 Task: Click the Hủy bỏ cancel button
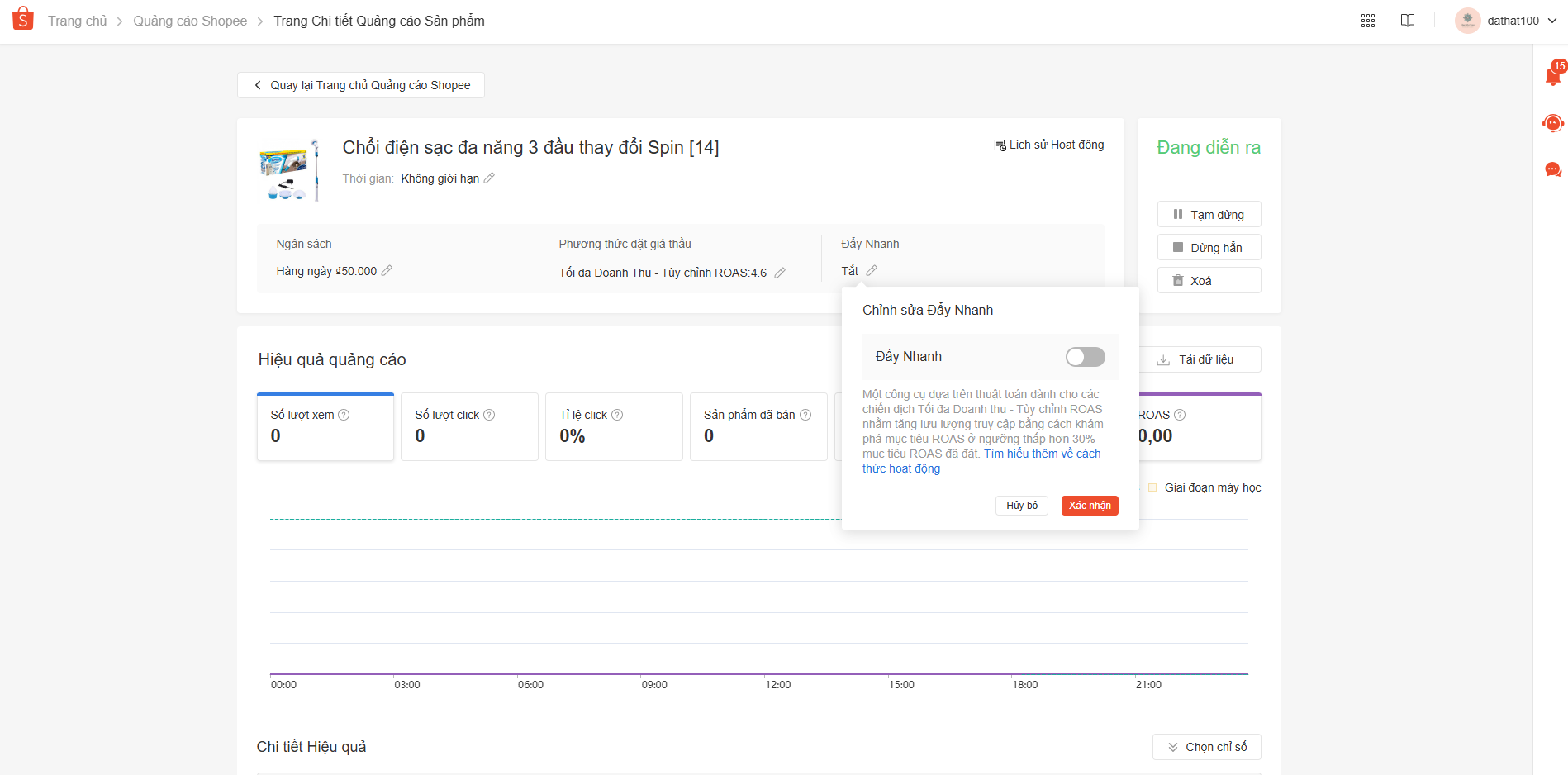click(1021, 506)
